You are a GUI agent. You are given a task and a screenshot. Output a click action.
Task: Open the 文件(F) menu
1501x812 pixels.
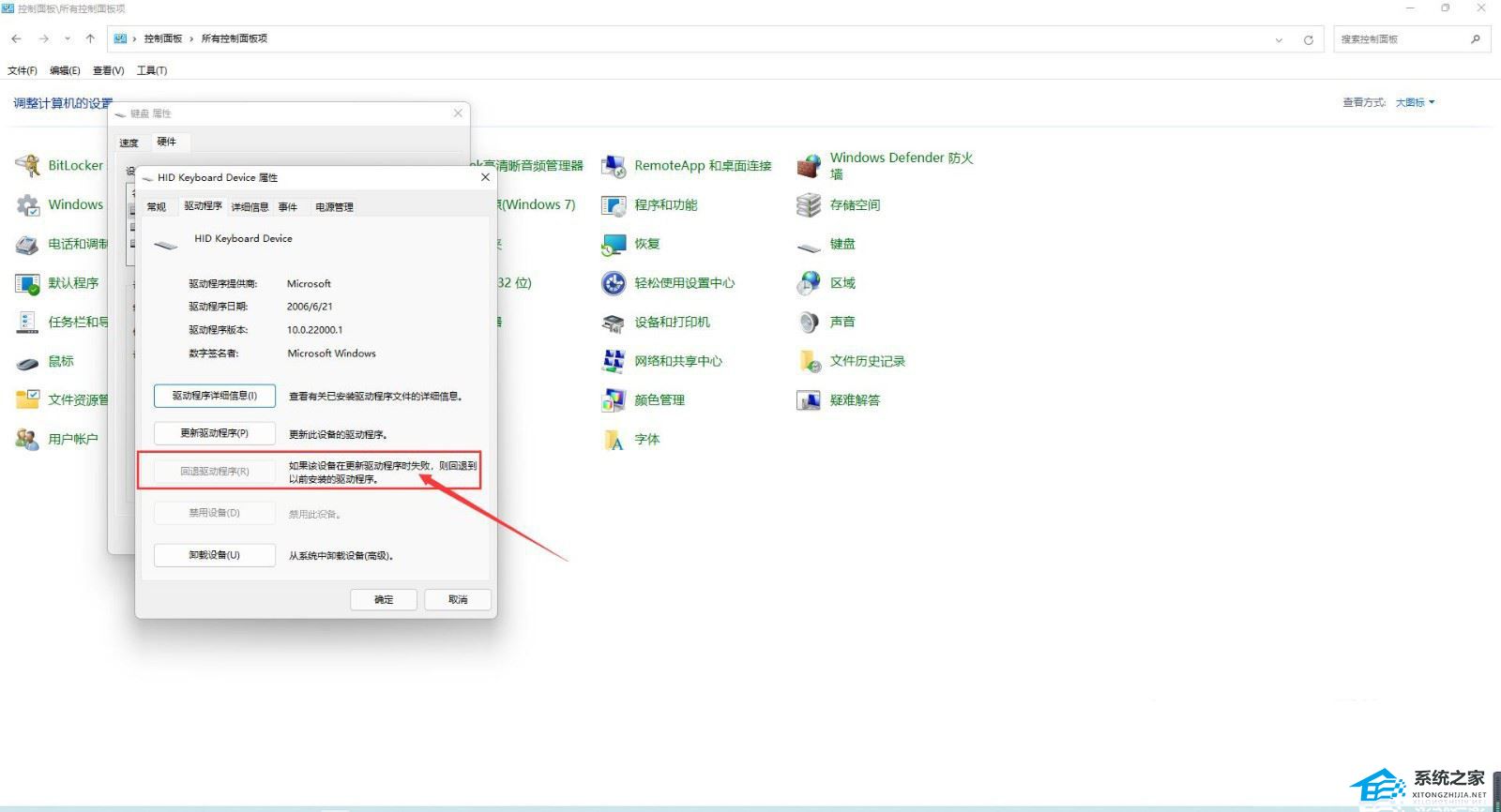23,70
